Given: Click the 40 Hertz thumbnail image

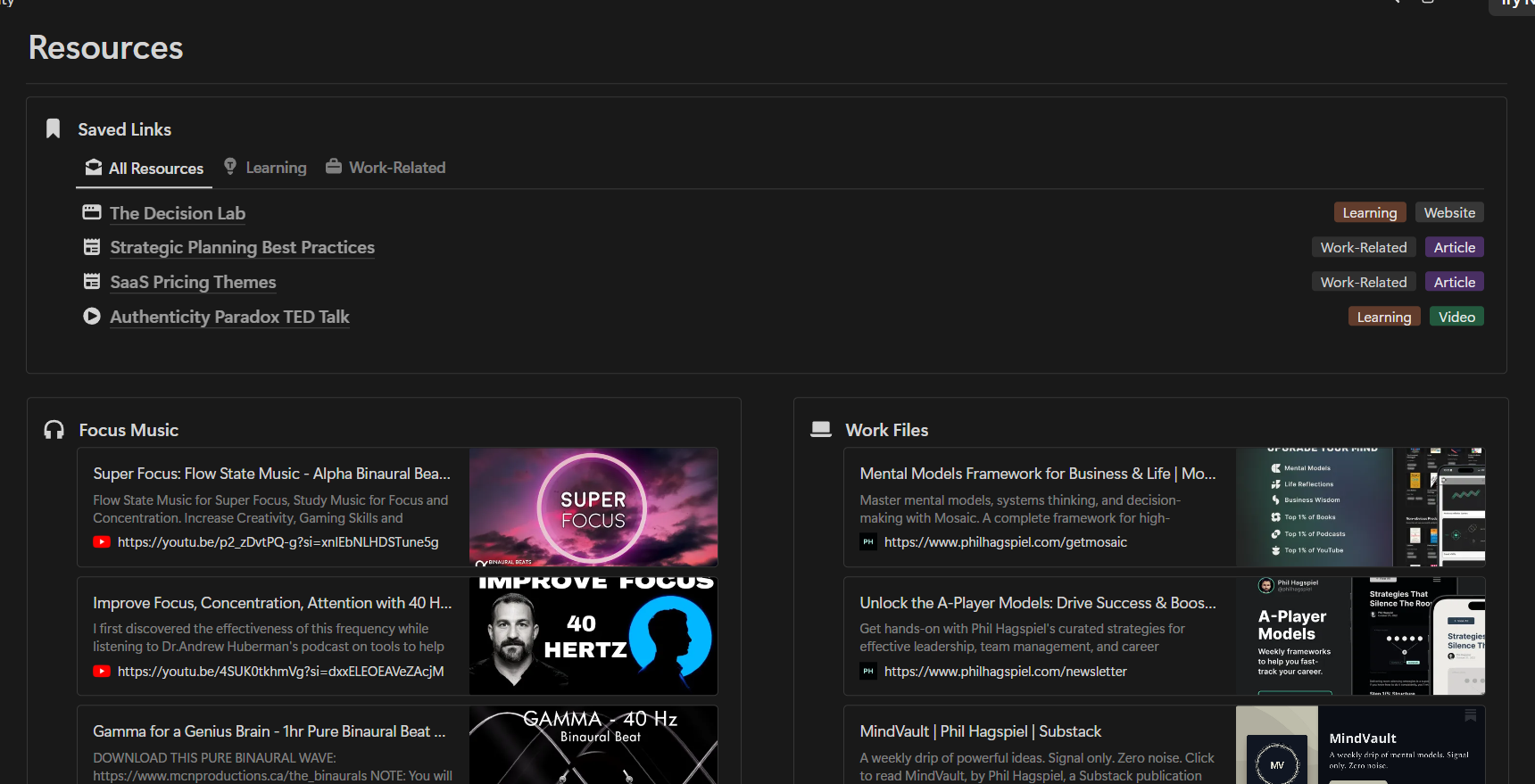Looking at the screenshot, I should click(x=593, y=636).
